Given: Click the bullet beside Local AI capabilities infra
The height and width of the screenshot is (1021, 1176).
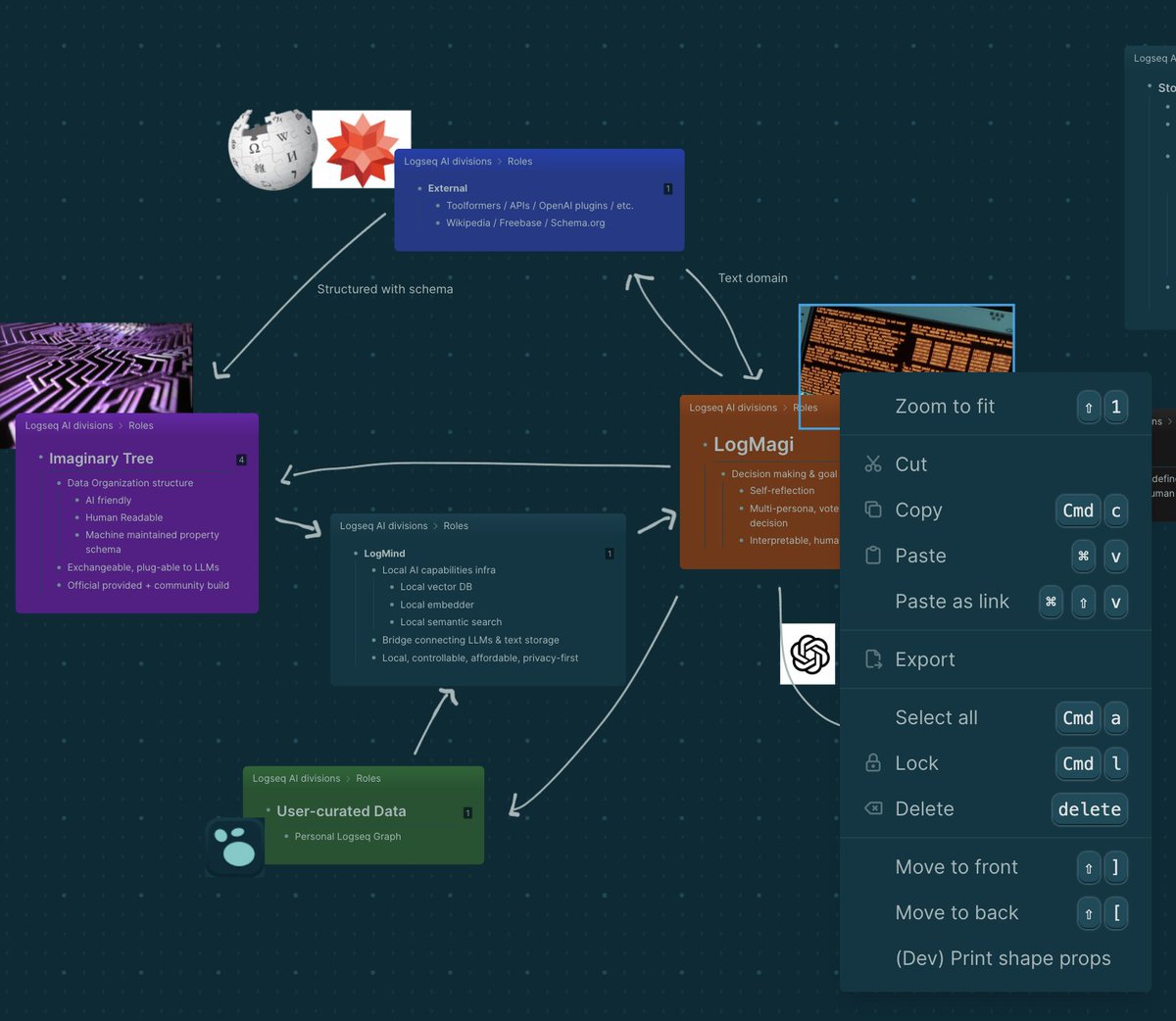Looking at the screenshot, I should point(374,570).
